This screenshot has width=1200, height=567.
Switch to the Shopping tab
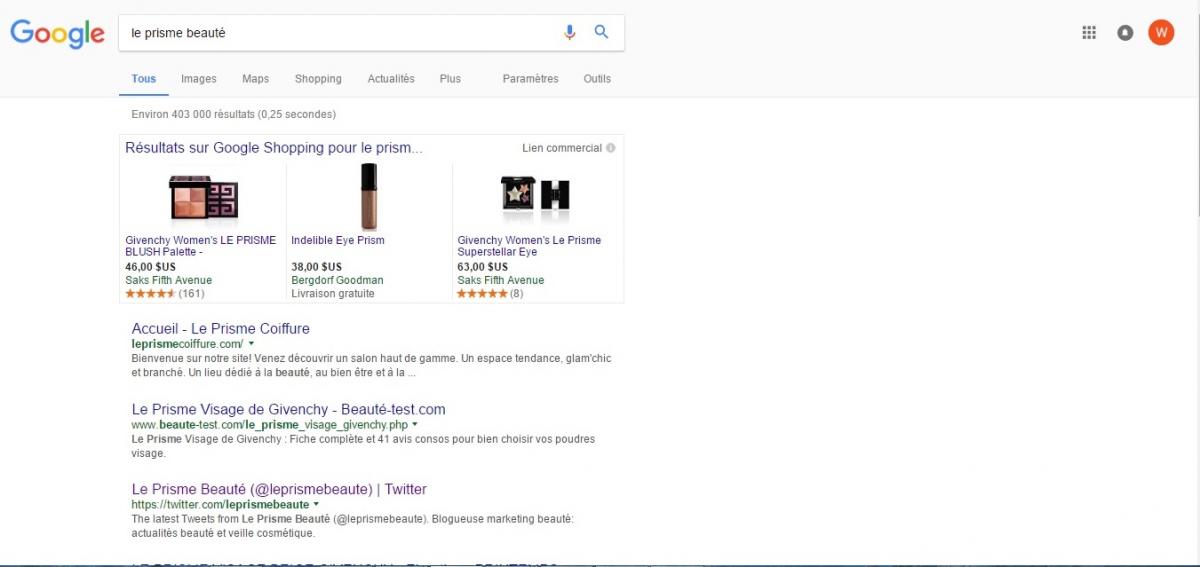[x=318, y=79]
